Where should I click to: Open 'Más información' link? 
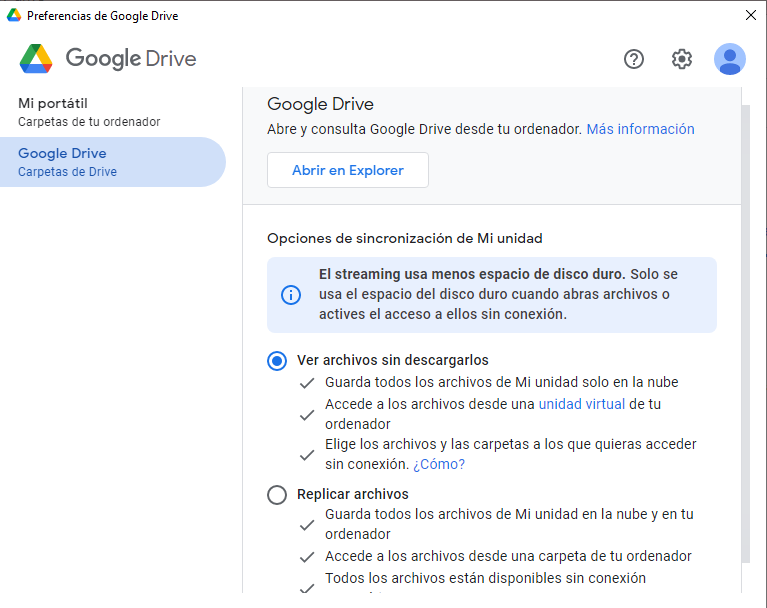640,129
